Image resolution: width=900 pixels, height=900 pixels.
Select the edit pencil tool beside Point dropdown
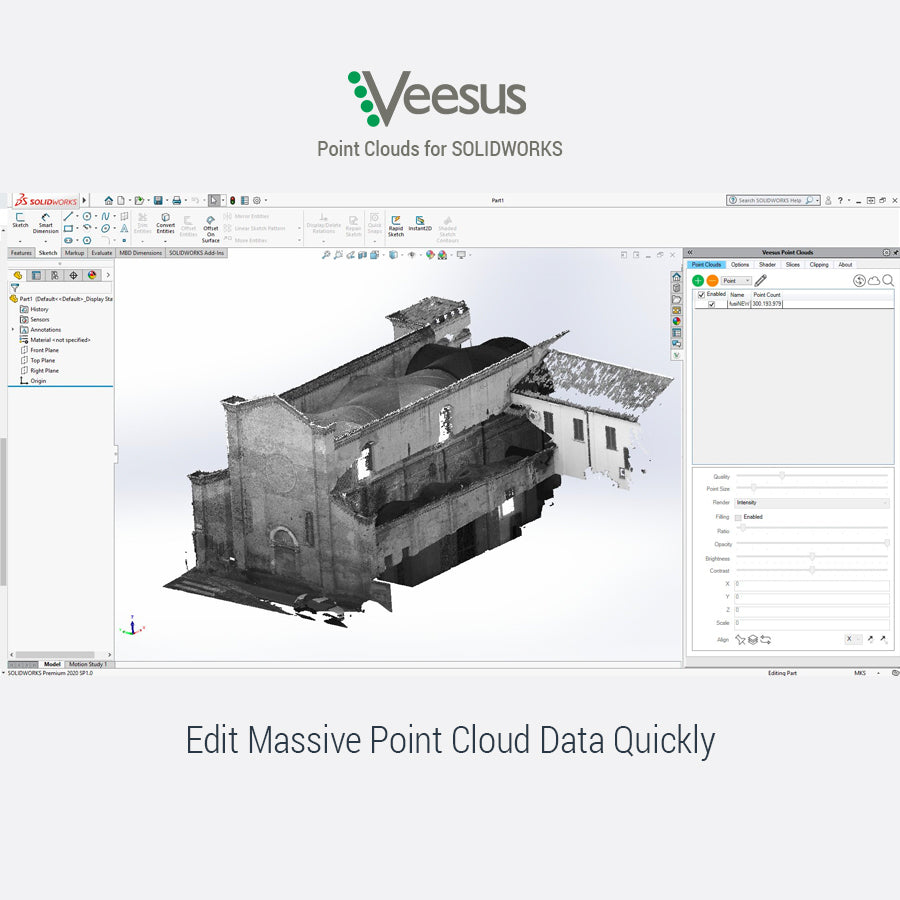[x=760, y=280]
